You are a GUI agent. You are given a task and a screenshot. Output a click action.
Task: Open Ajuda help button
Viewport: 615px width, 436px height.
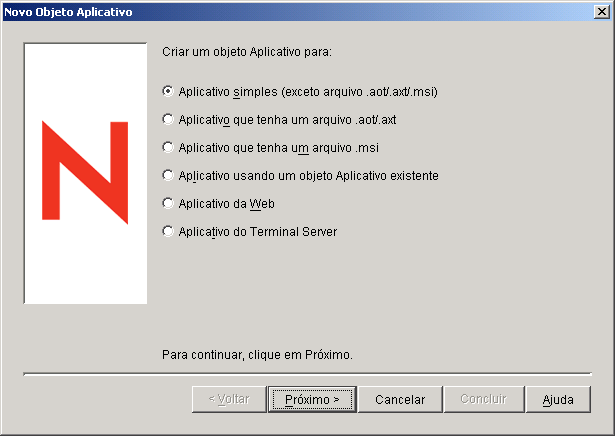558,399
